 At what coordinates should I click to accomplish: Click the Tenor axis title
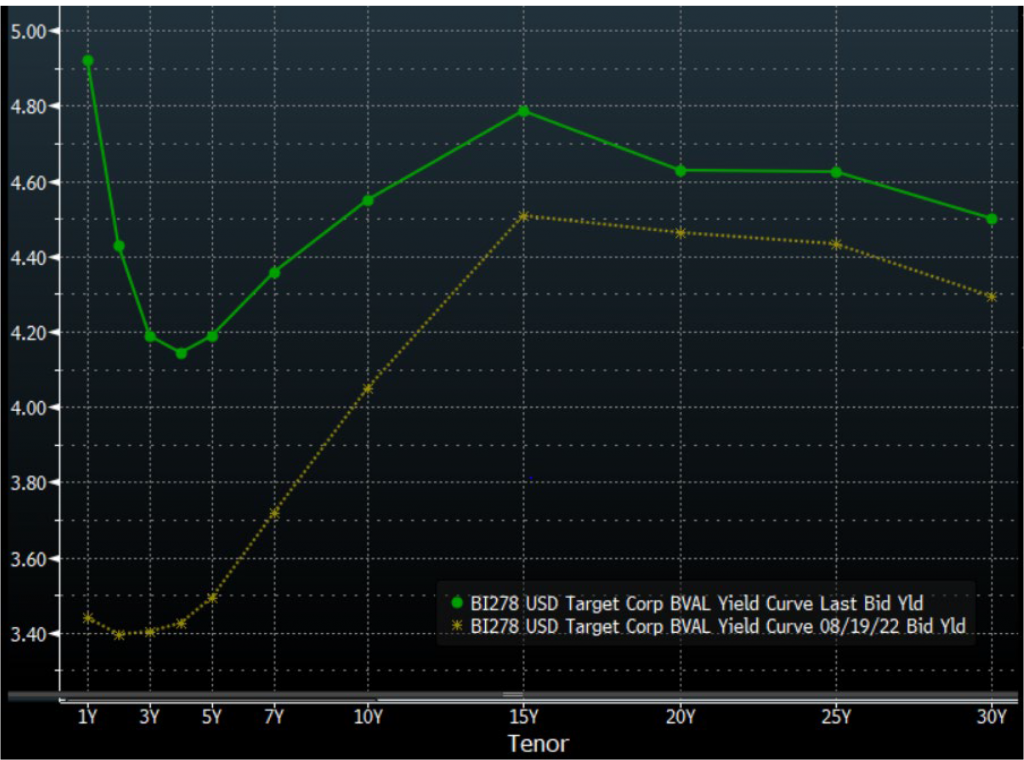(x=539, y=743)
